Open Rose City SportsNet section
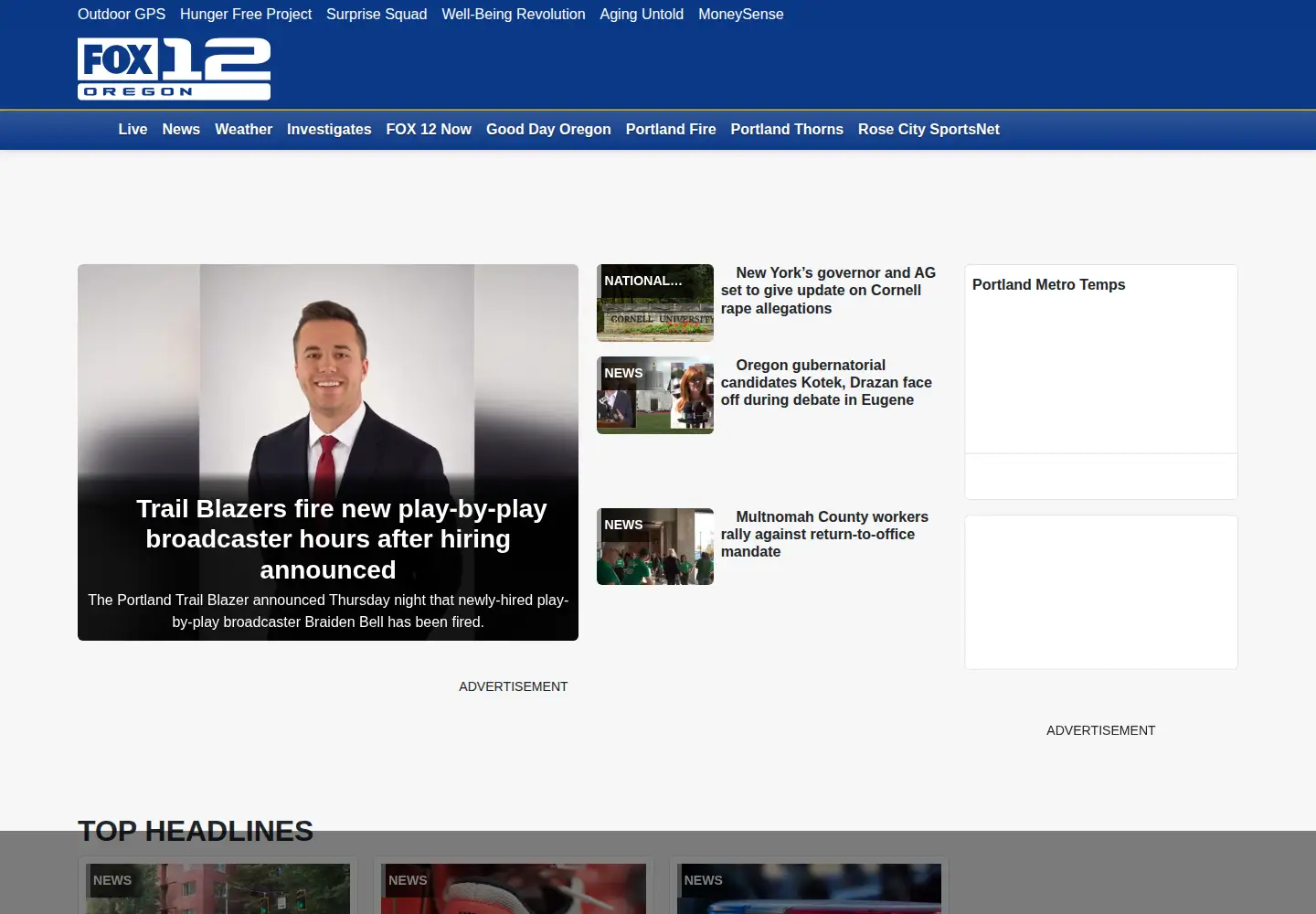This screenshot has width=1316, height=914. (x=929, y=130)
